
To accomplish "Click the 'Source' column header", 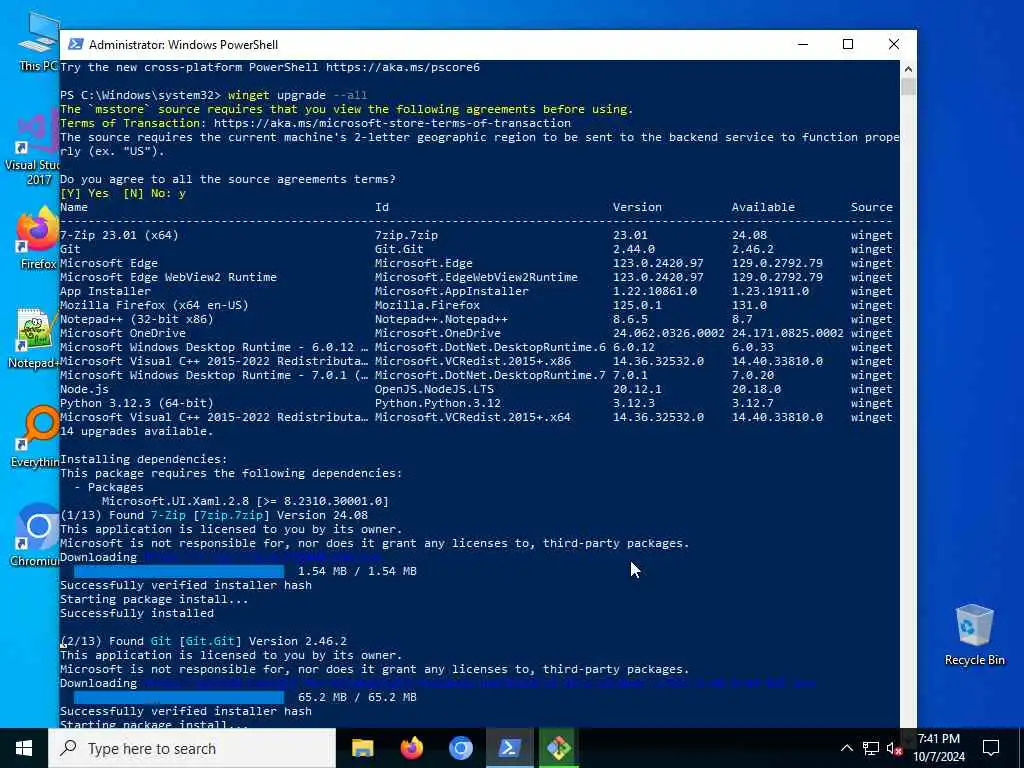I will click(x=871, y=207).
